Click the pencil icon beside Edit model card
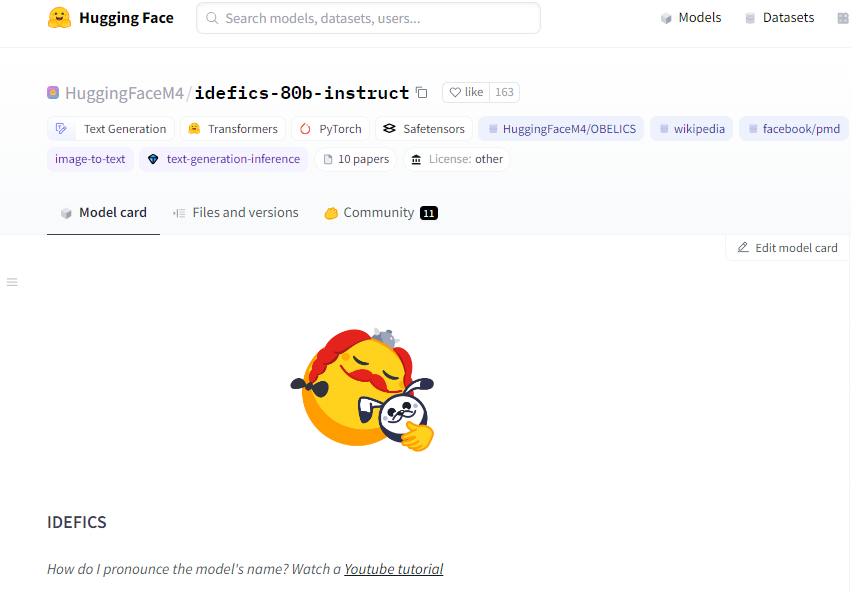This screenshot has height=592, width=851. tap(743, 247)
